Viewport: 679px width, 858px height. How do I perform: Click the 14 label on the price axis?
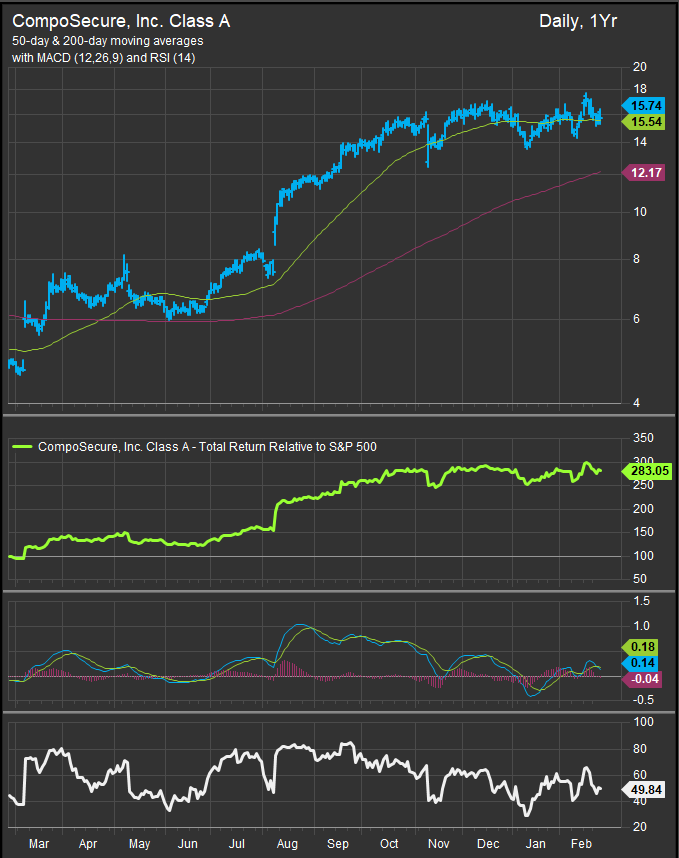(640, 142)
